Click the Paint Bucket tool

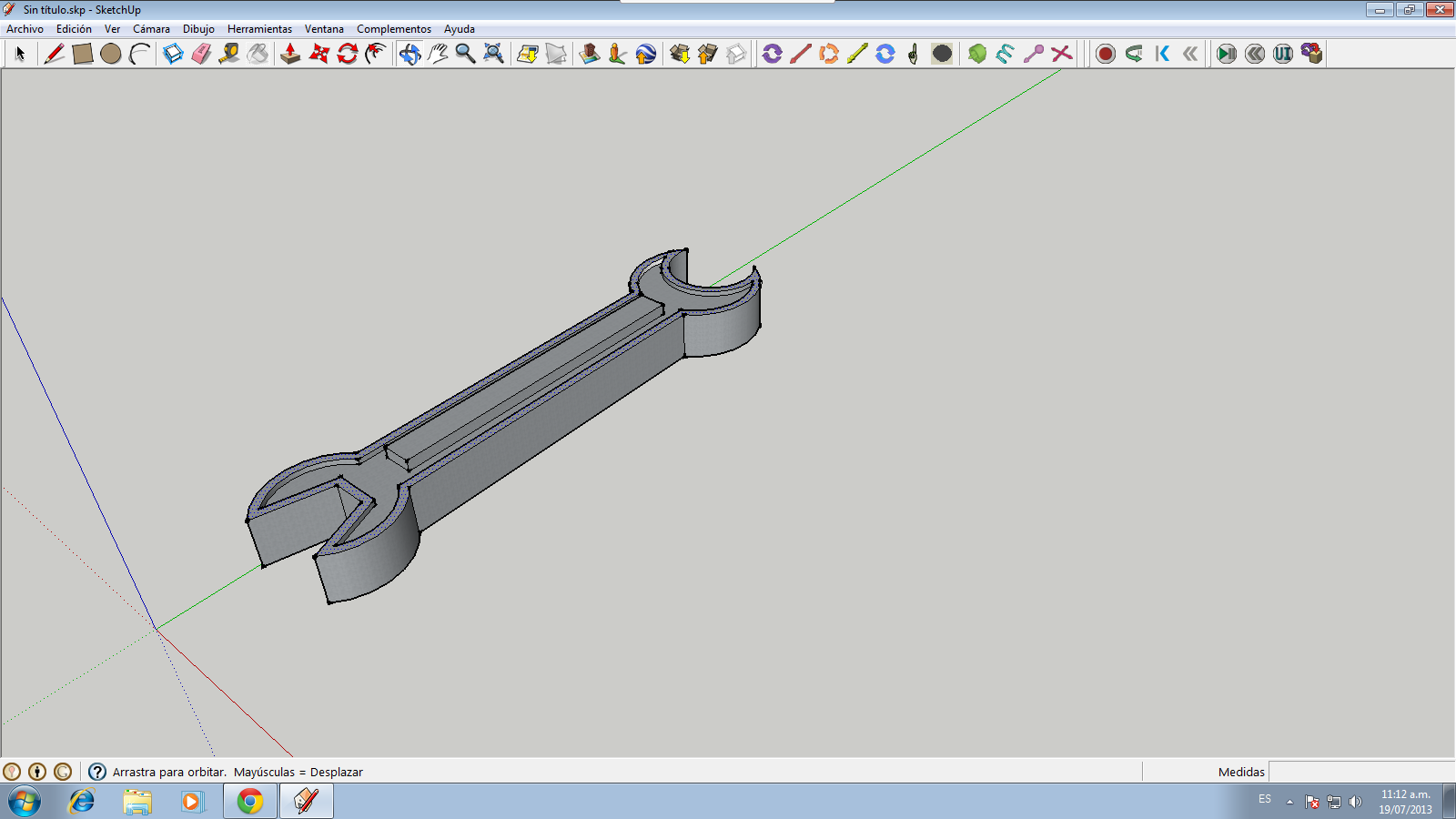pyautogui.click(x=258, y=54)
